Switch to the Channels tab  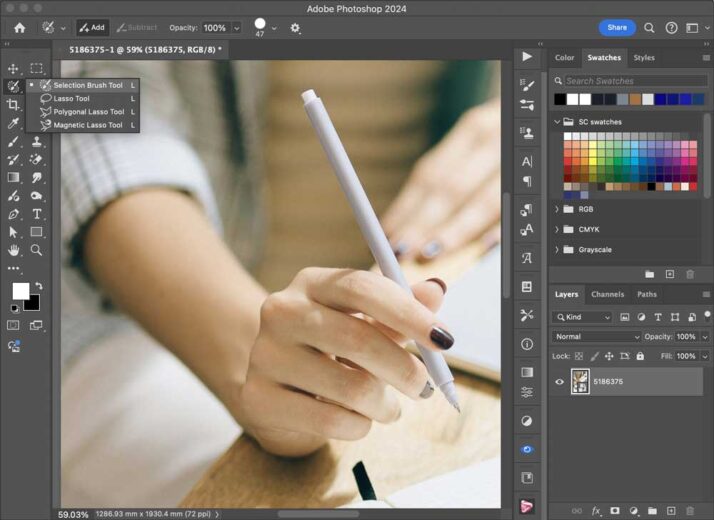point(607,294)
